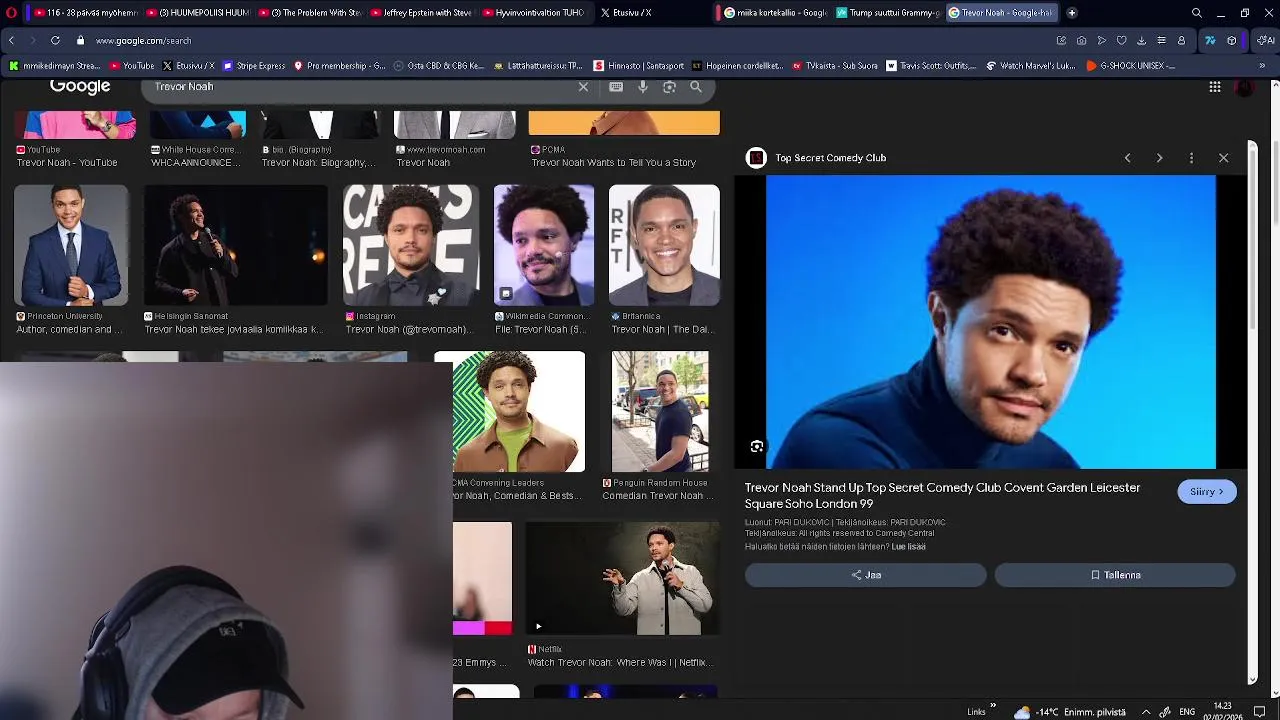Show the next image in the preview panel

[1159, 158]
